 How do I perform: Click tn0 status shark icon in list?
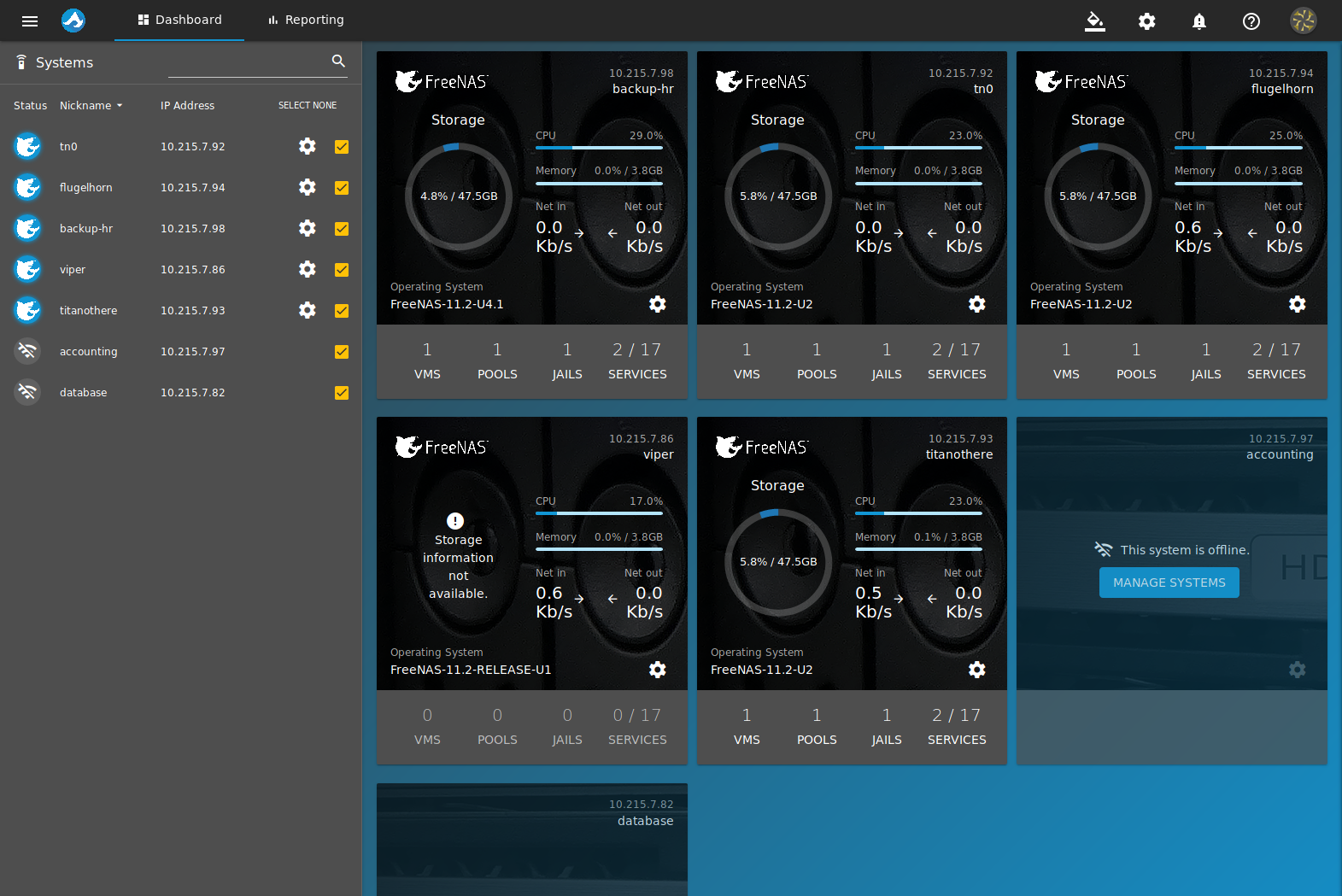coord(27,146)
